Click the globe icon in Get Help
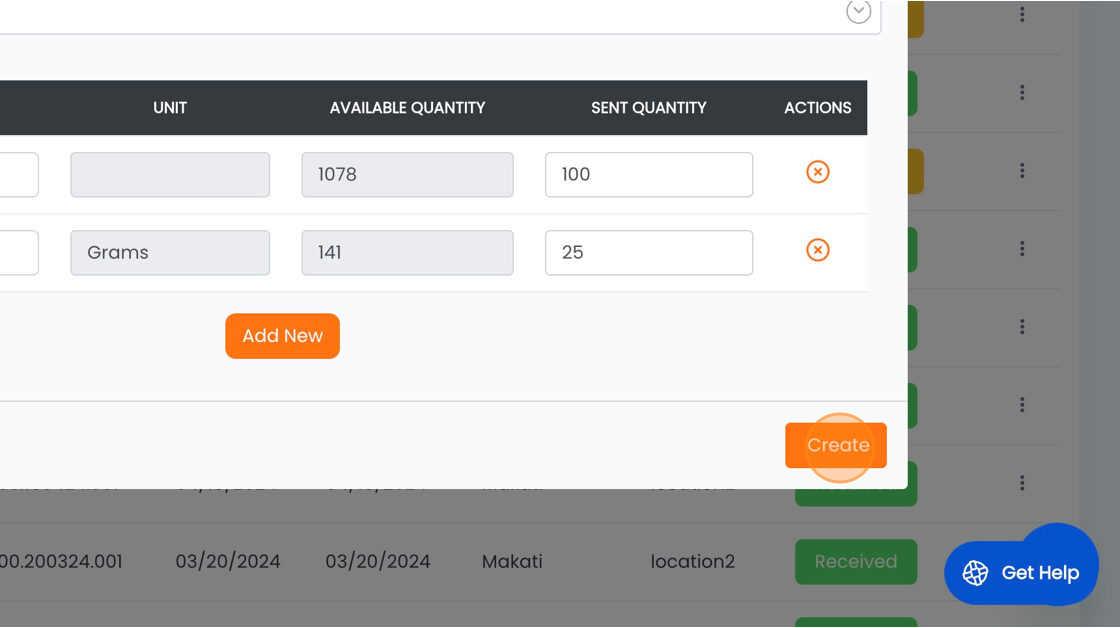The height and width of the screenshot is (628, 1120). (975, 573)
